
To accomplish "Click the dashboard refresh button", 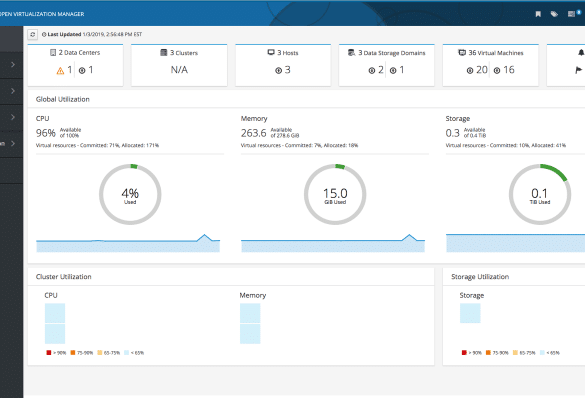I will [32, 34].
